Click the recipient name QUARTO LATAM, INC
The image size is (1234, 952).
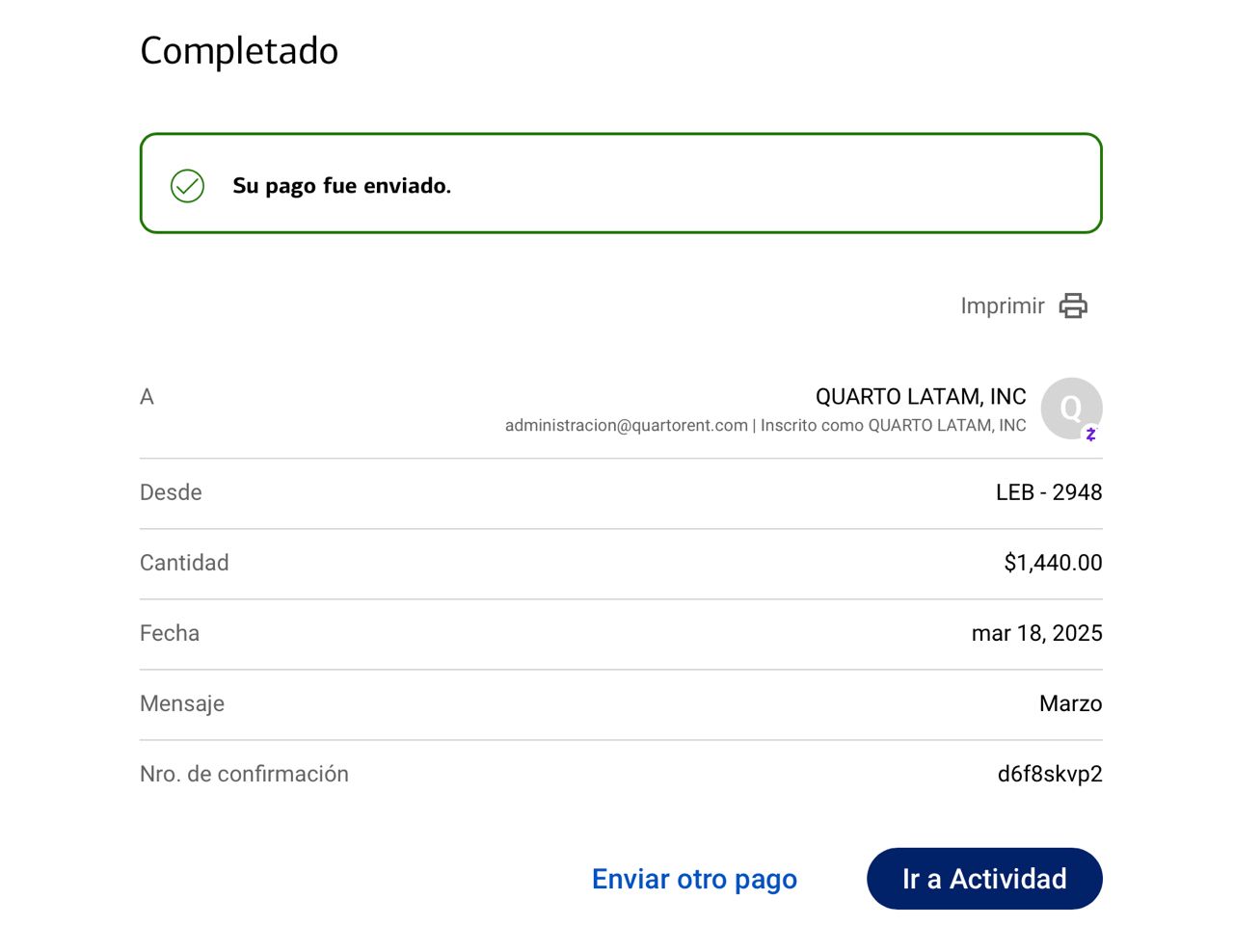click(920, 396)
